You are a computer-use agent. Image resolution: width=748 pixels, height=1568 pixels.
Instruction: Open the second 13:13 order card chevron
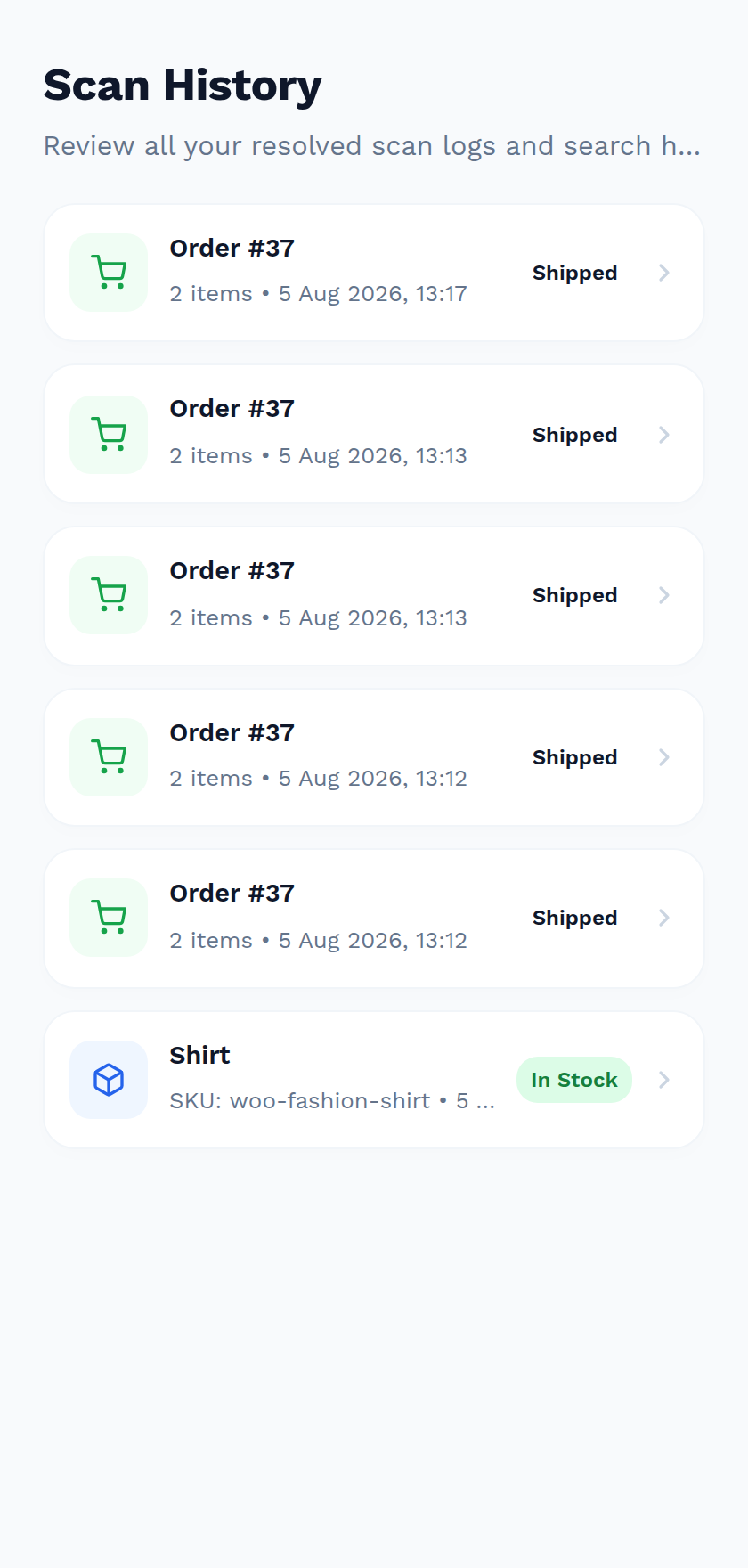pos(664,595)
